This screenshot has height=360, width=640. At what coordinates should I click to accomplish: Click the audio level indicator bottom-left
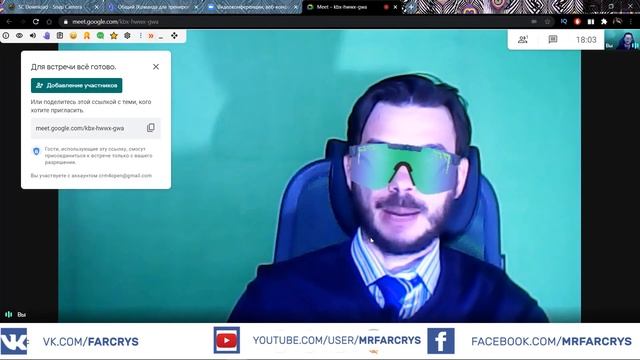pyautogui.click(x=9, y=315)
